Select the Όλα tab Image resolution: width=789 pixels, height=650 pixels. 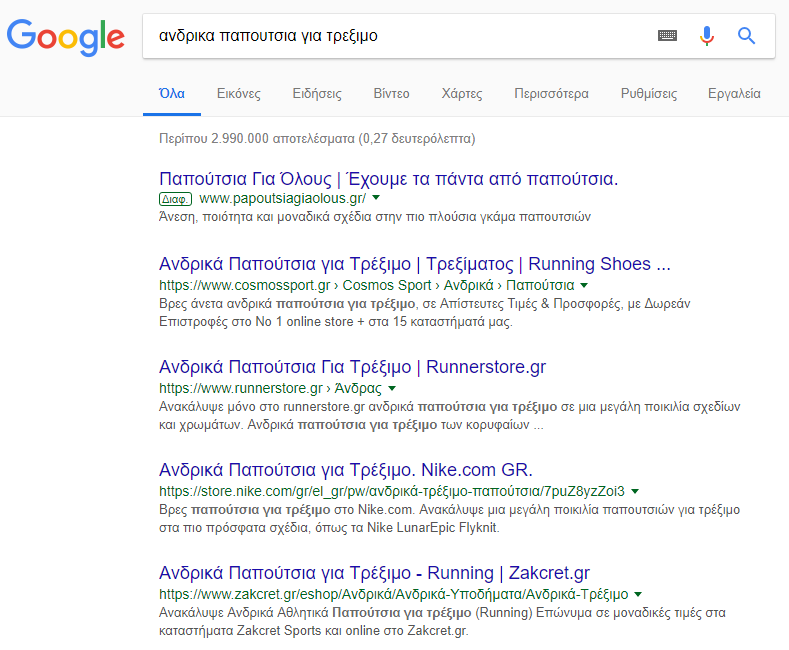coord(172,94)
